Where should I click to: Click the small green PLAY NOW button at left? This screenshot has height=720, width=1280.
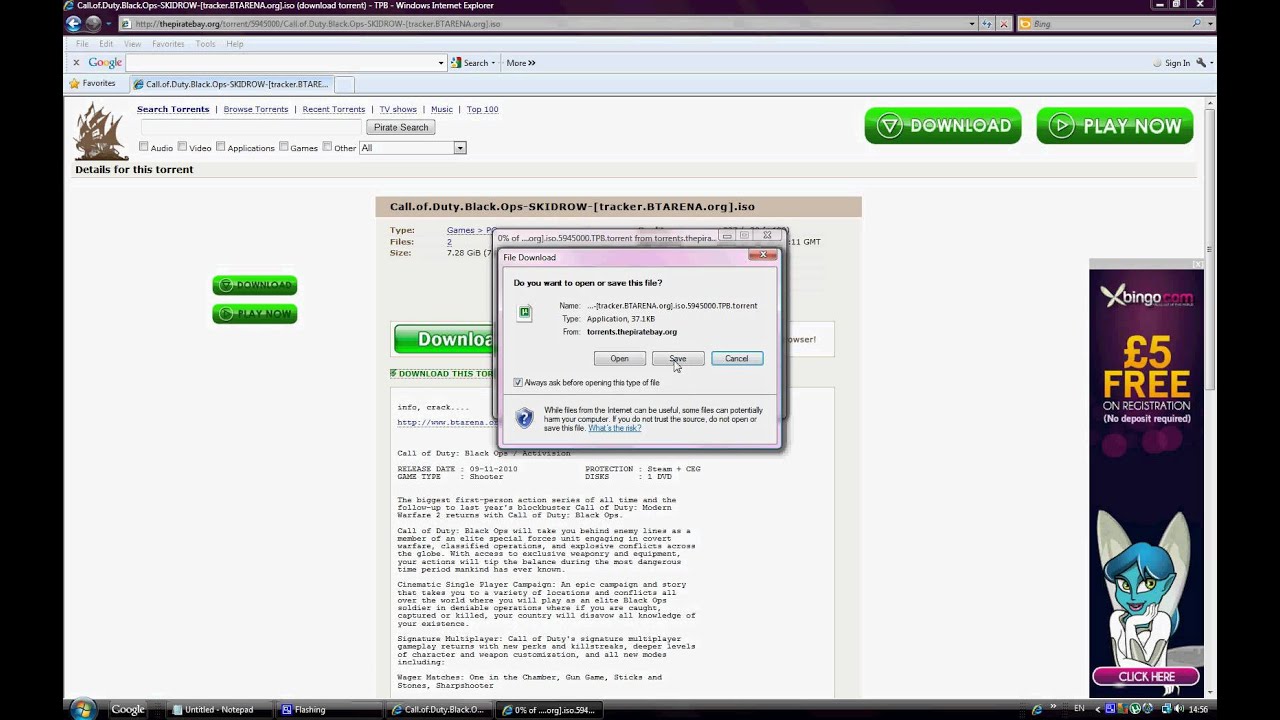[255, 314]
